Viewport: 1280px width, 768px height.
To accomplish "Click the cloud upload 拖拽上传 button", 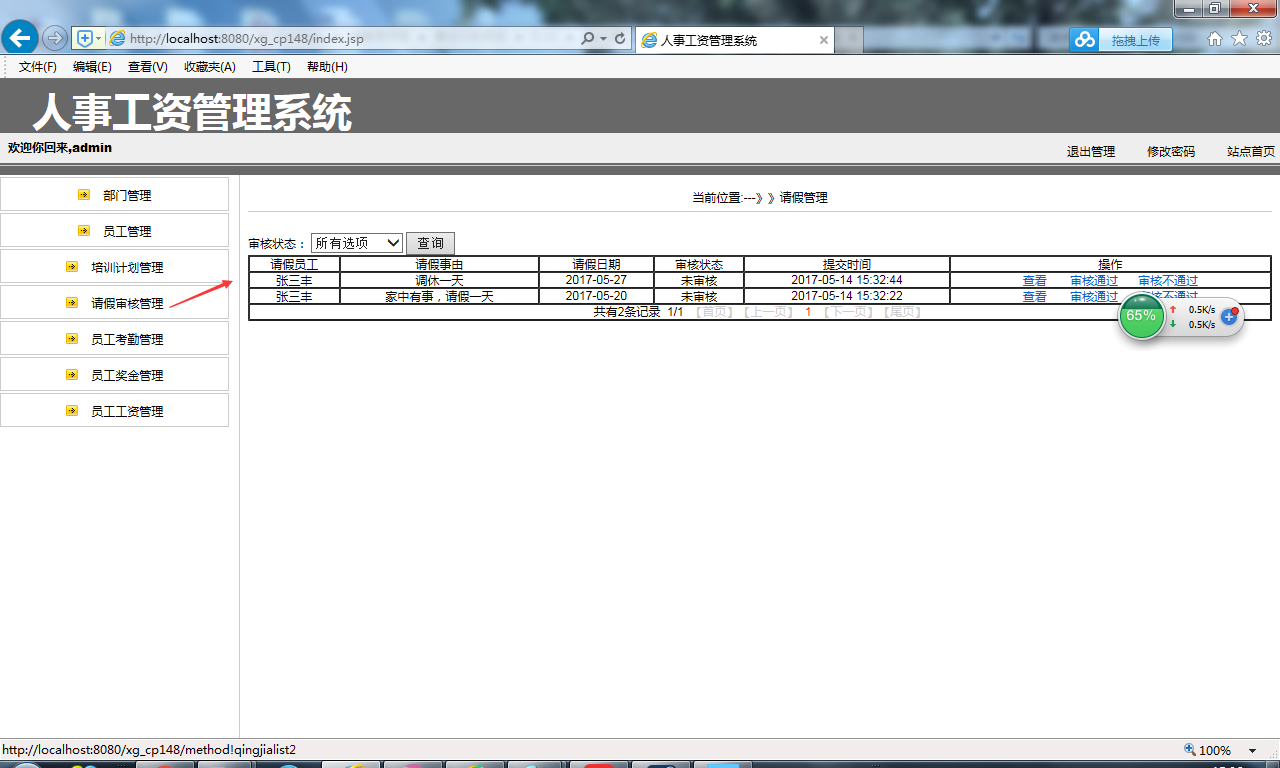I will tap(1121, 40).
